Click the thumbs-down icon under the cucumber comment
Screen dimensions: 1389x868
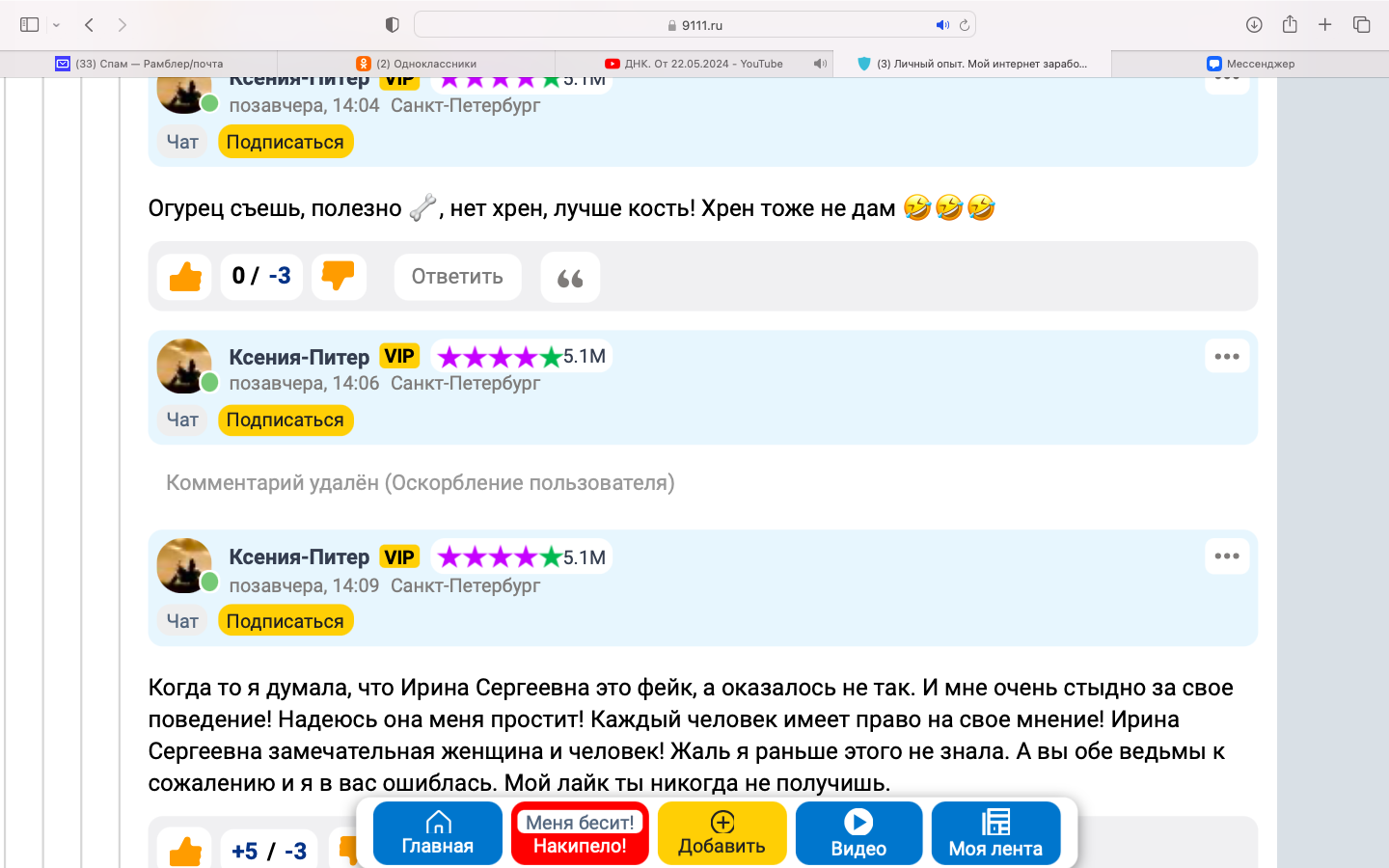point(339,276)
